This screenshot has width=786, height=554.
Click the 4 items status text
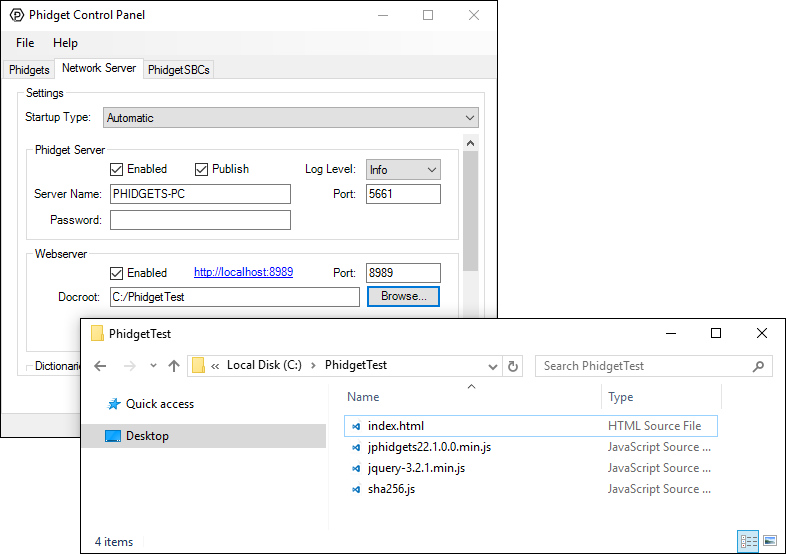(x=114, y=542)
